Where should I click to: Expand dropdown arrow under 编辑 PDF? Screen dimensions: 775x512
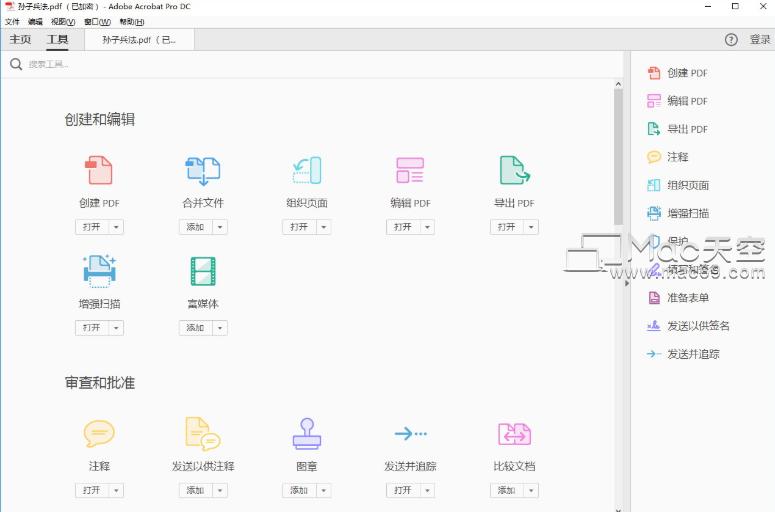click(x=428, y=227)
